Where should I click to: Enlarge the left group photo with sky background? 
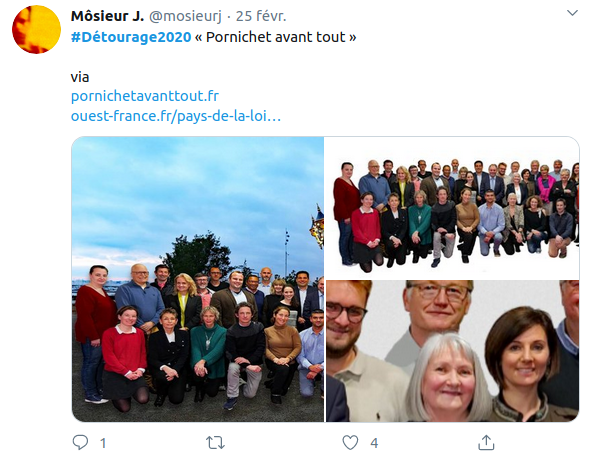click(198, 279)
